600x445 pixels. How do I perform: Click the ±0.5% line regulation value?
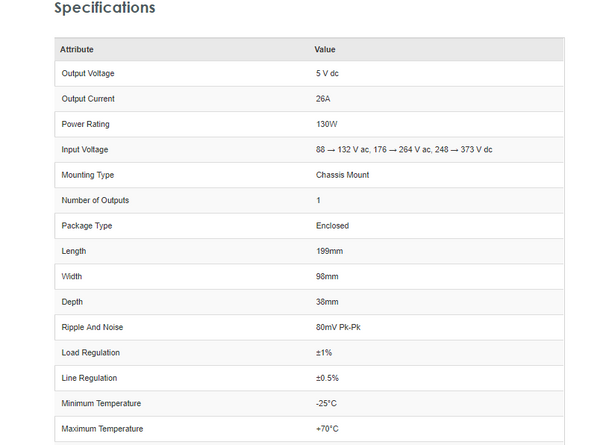[327, 378]
